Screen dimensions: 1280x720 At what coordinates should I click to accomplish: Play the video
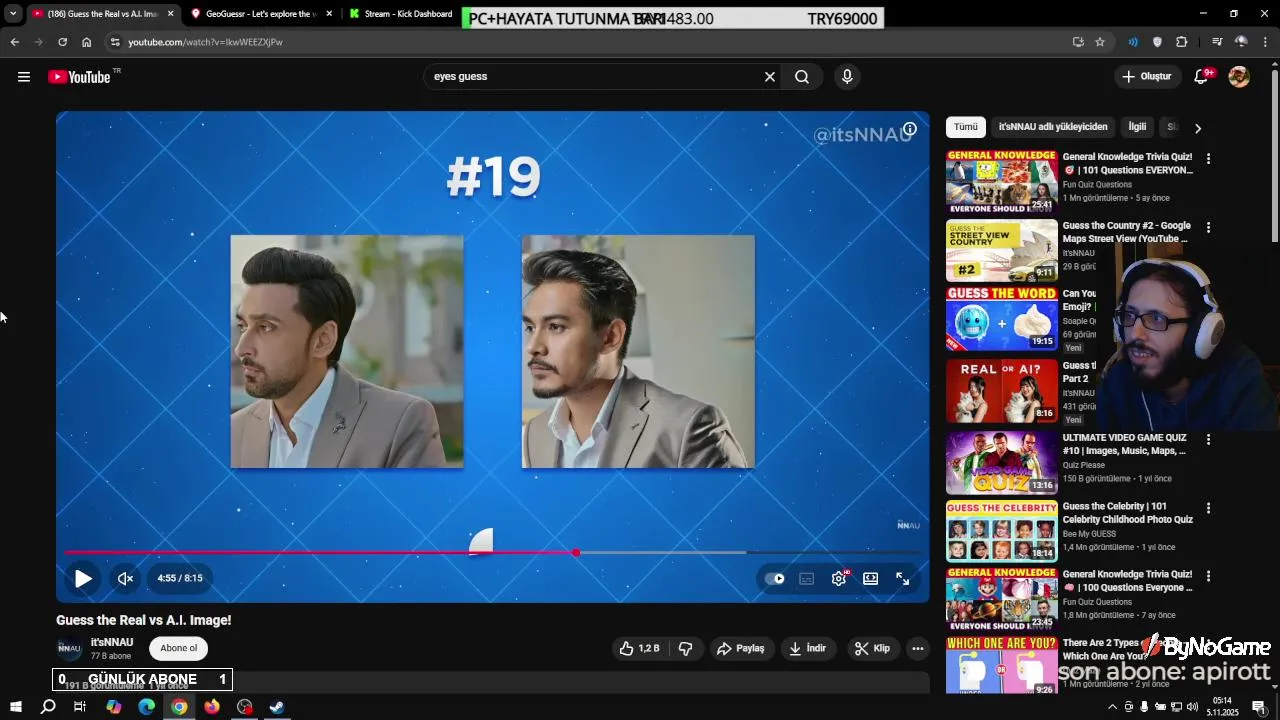pyautogui.click(x=83, y=578)
